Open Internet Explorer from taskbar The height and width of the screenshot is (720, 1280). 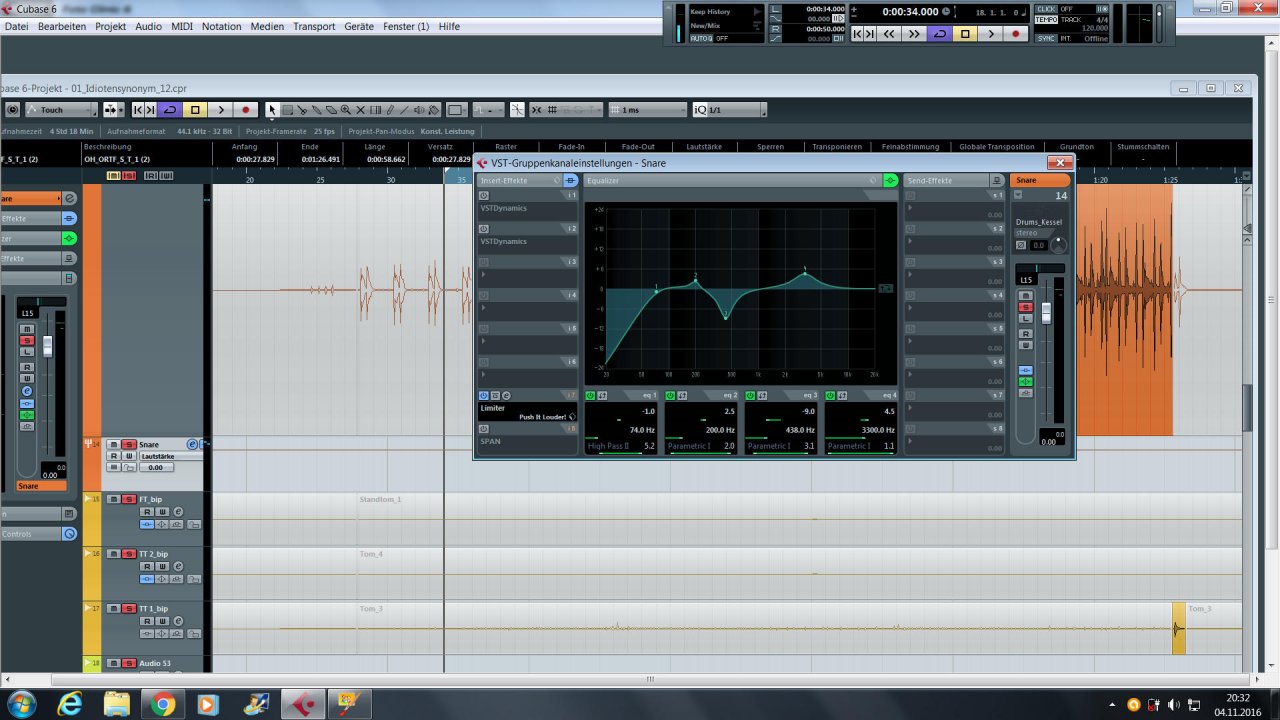70,704
